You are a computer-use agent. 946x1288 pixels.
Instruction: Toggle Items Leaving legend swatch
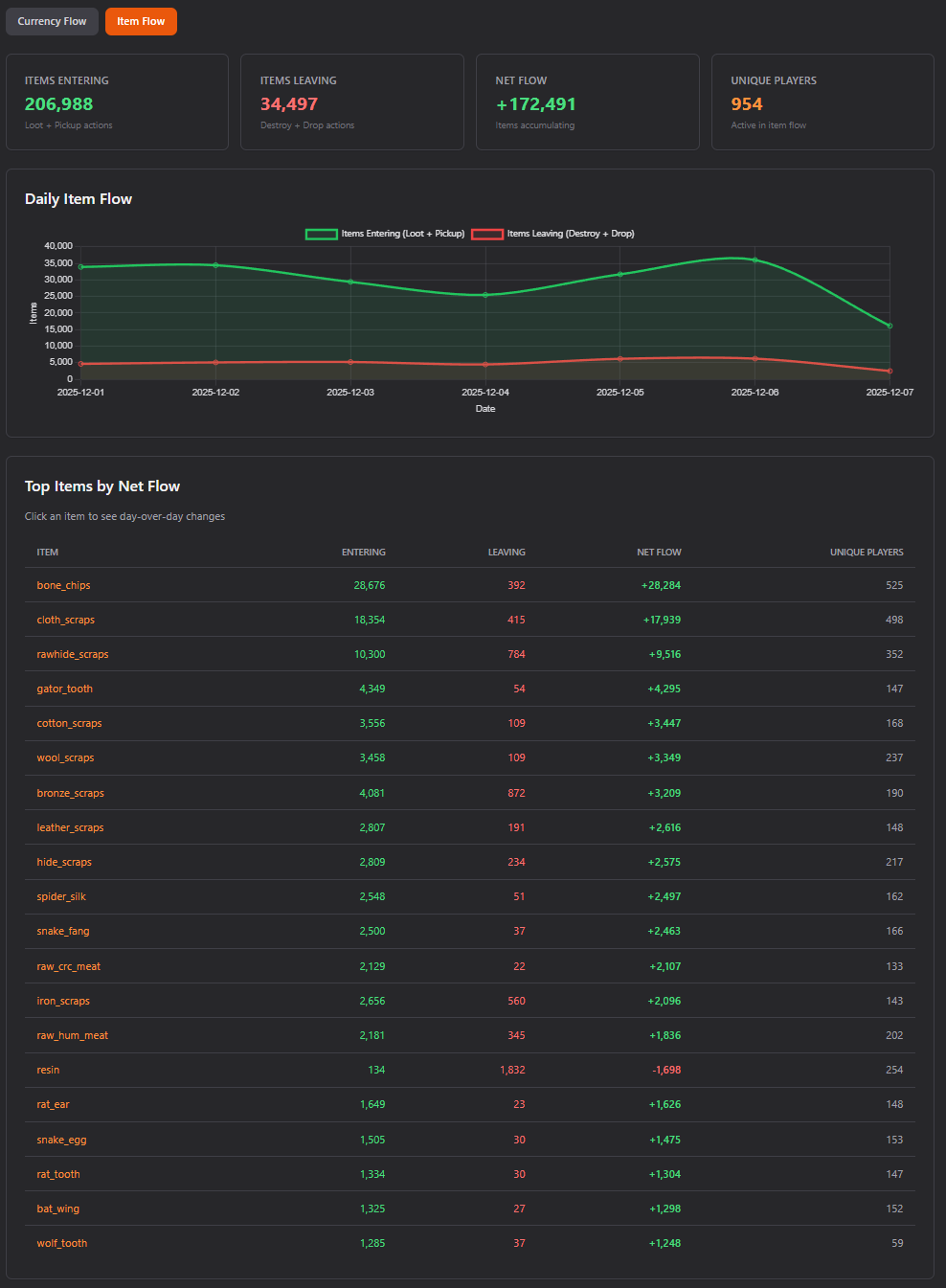[x=486, y=234]
